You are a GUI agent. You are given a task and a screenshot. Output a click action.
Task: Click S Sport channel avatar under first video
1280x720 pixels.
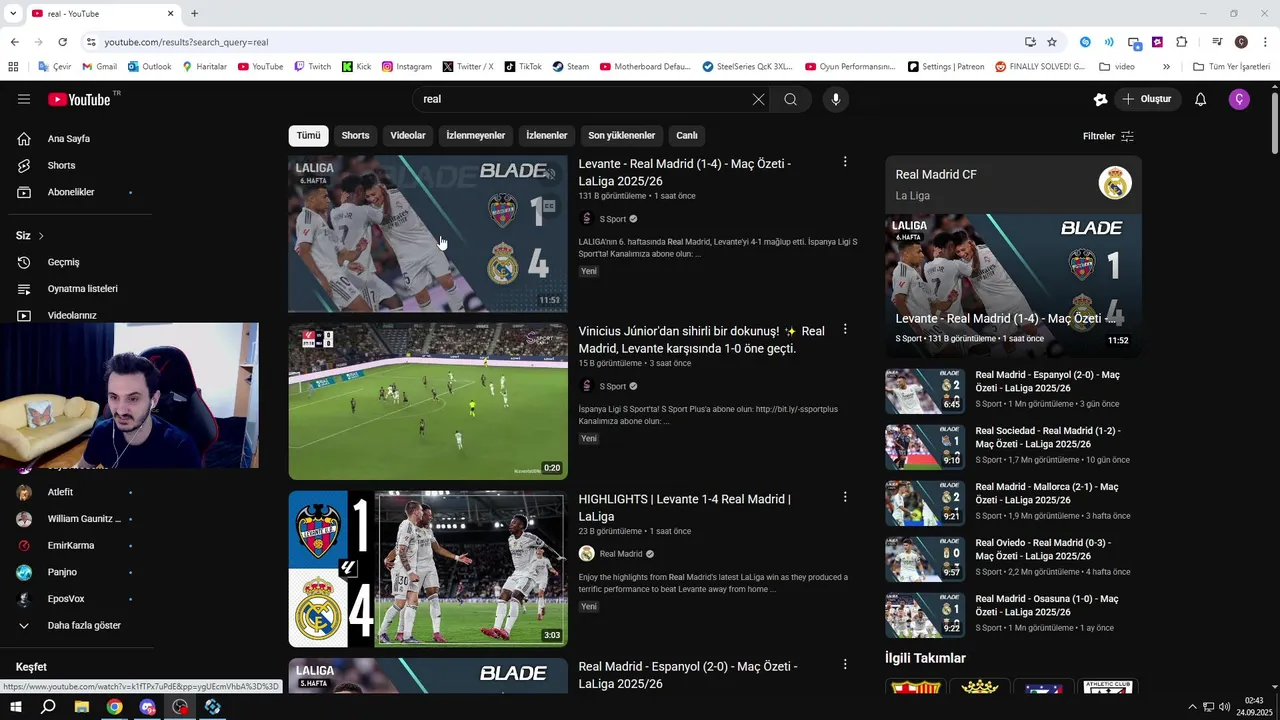[x=587, y=219]
